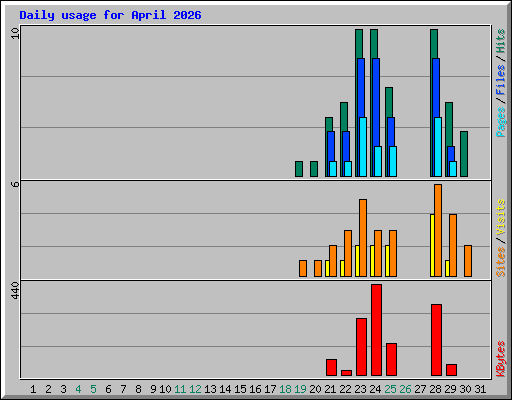
Task: Click the "Sites" legend label
Action: [x=501, y=262]
